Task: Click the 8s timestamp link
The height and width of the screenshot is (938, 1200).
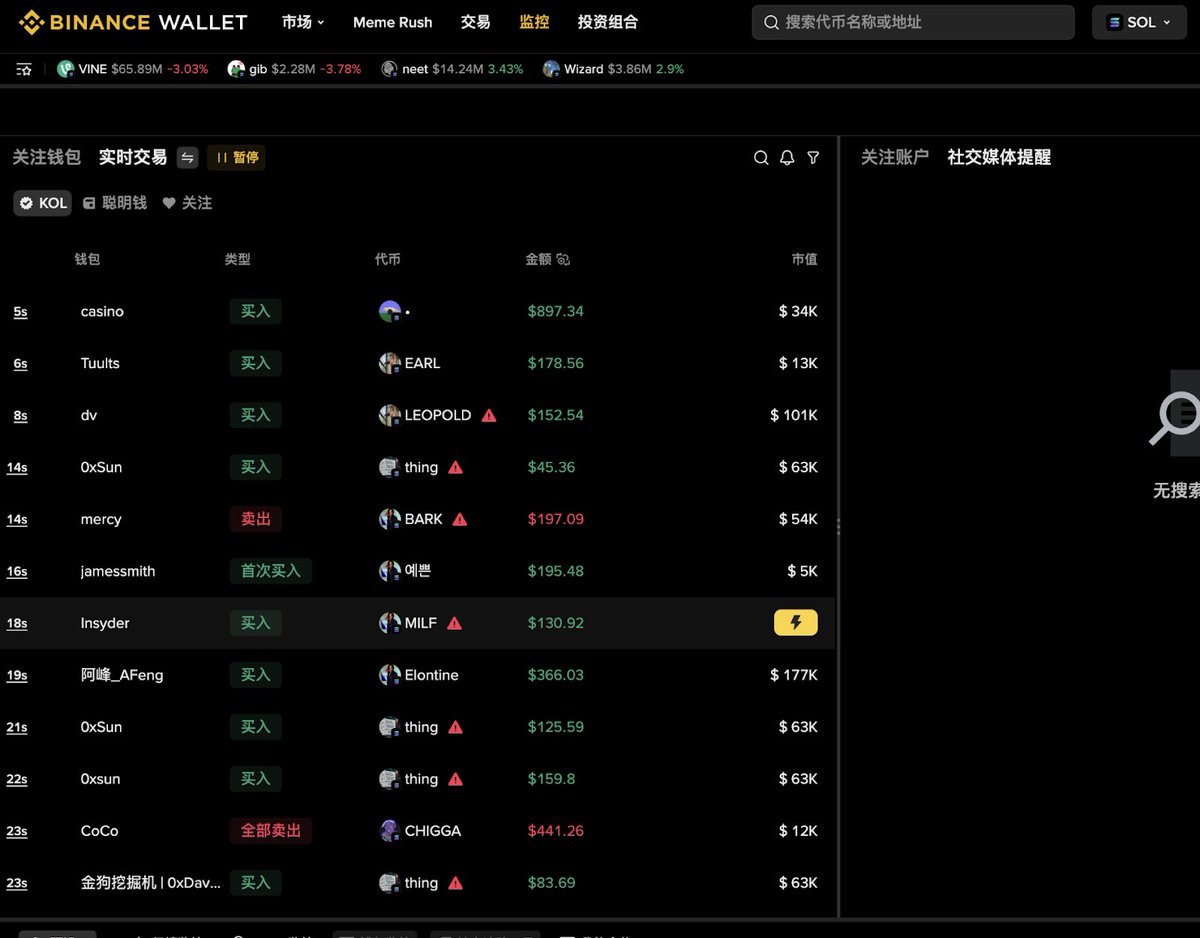Action: (20, 416)
